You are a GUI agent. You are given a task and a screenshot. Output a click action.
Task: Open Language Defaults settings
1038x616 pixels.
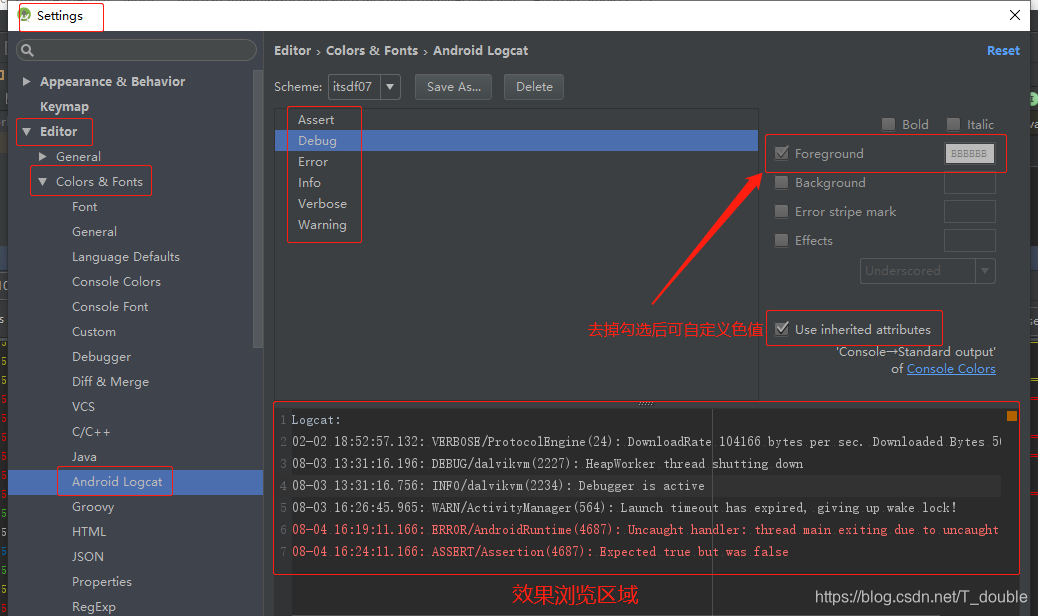[x=126, y=257]
